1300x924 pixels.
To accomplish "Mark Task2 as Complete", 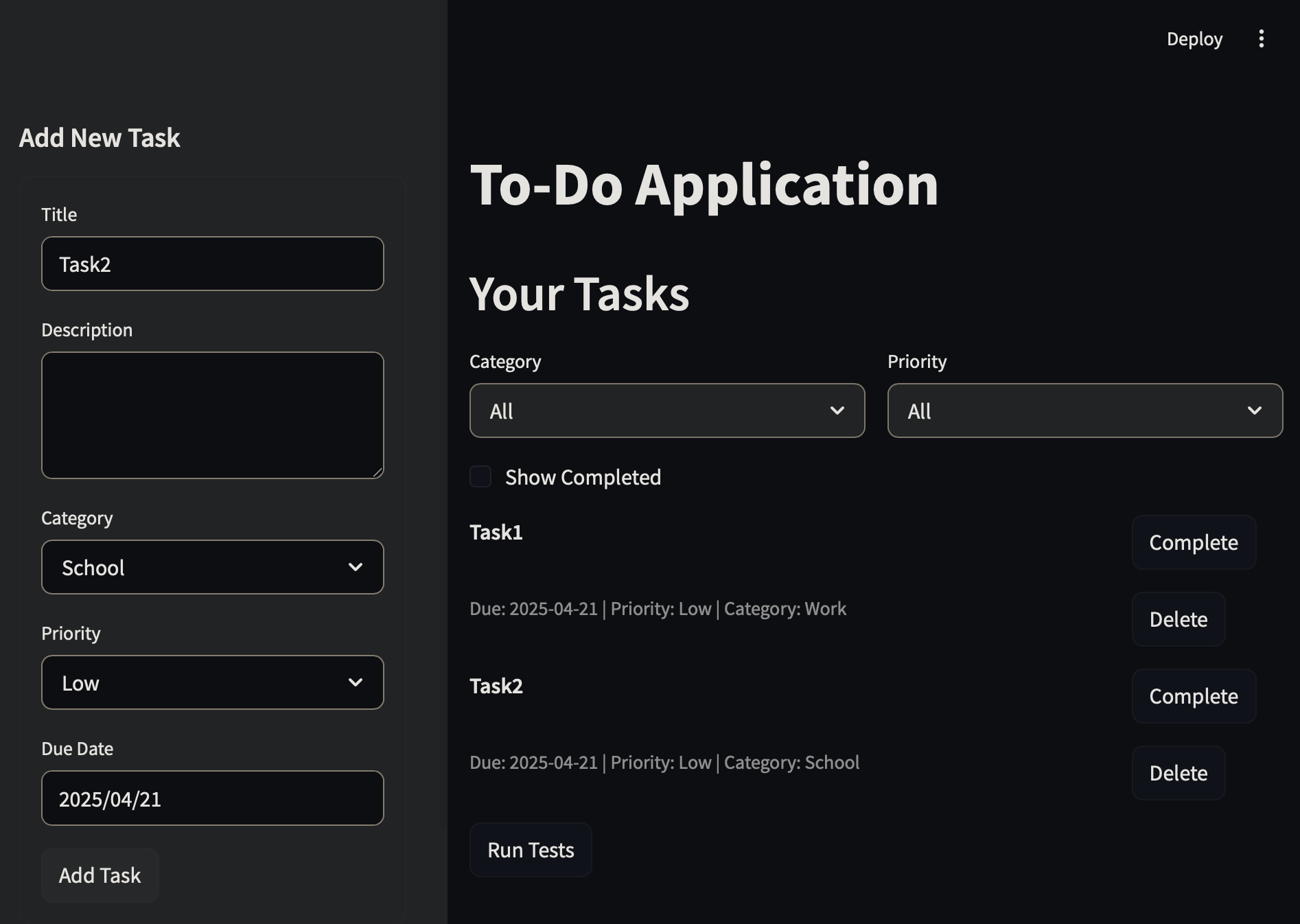I will point(1194,696).
